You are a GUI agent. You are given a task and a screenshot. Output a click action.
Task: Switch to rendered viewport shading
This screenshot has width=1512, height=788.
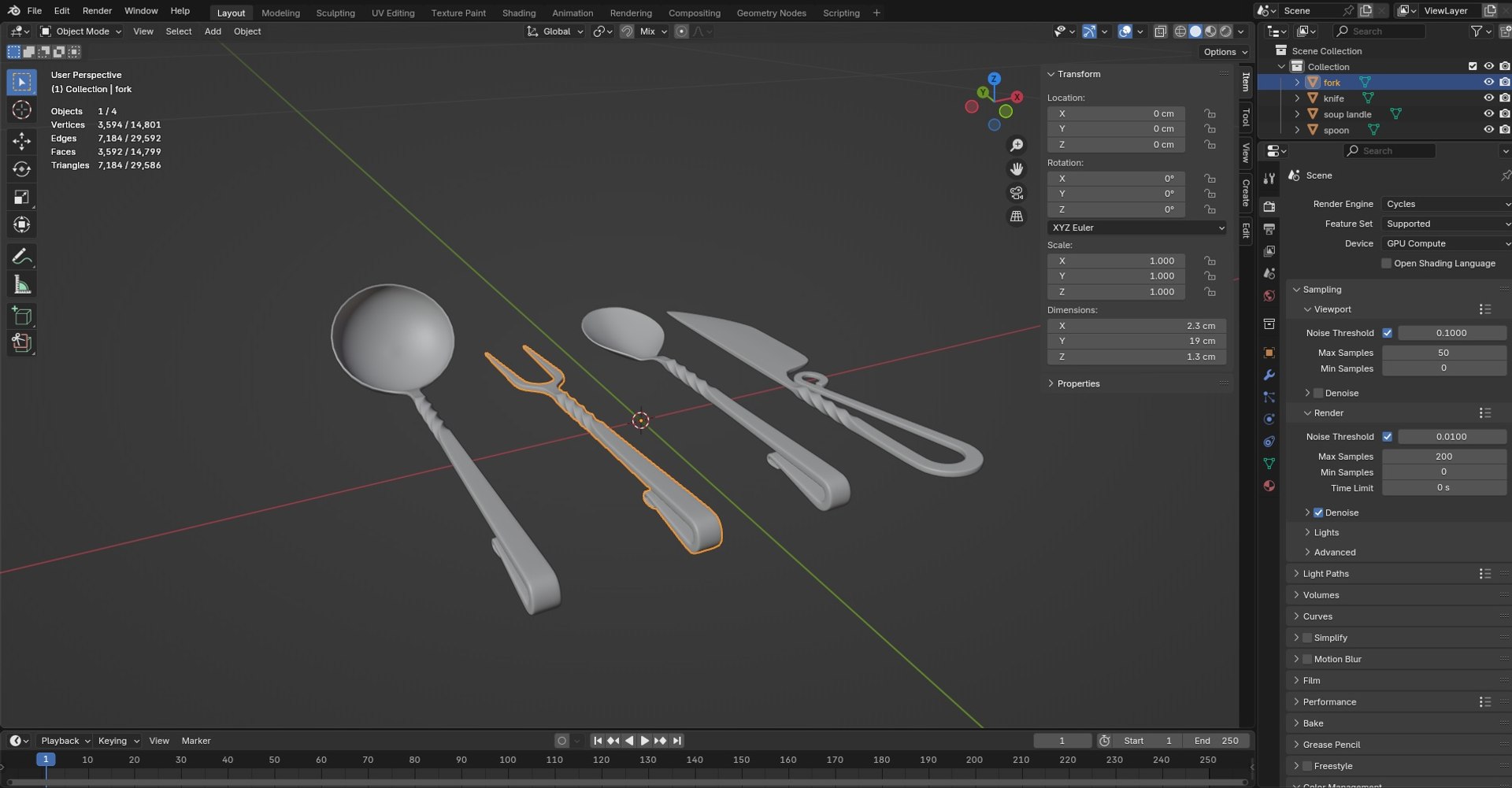coord(1225,31)
